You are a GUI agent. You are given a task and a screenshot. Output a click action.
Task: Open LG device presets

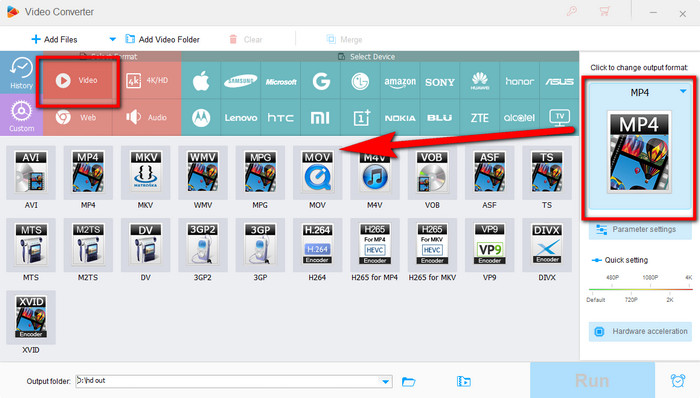(360, 81)
